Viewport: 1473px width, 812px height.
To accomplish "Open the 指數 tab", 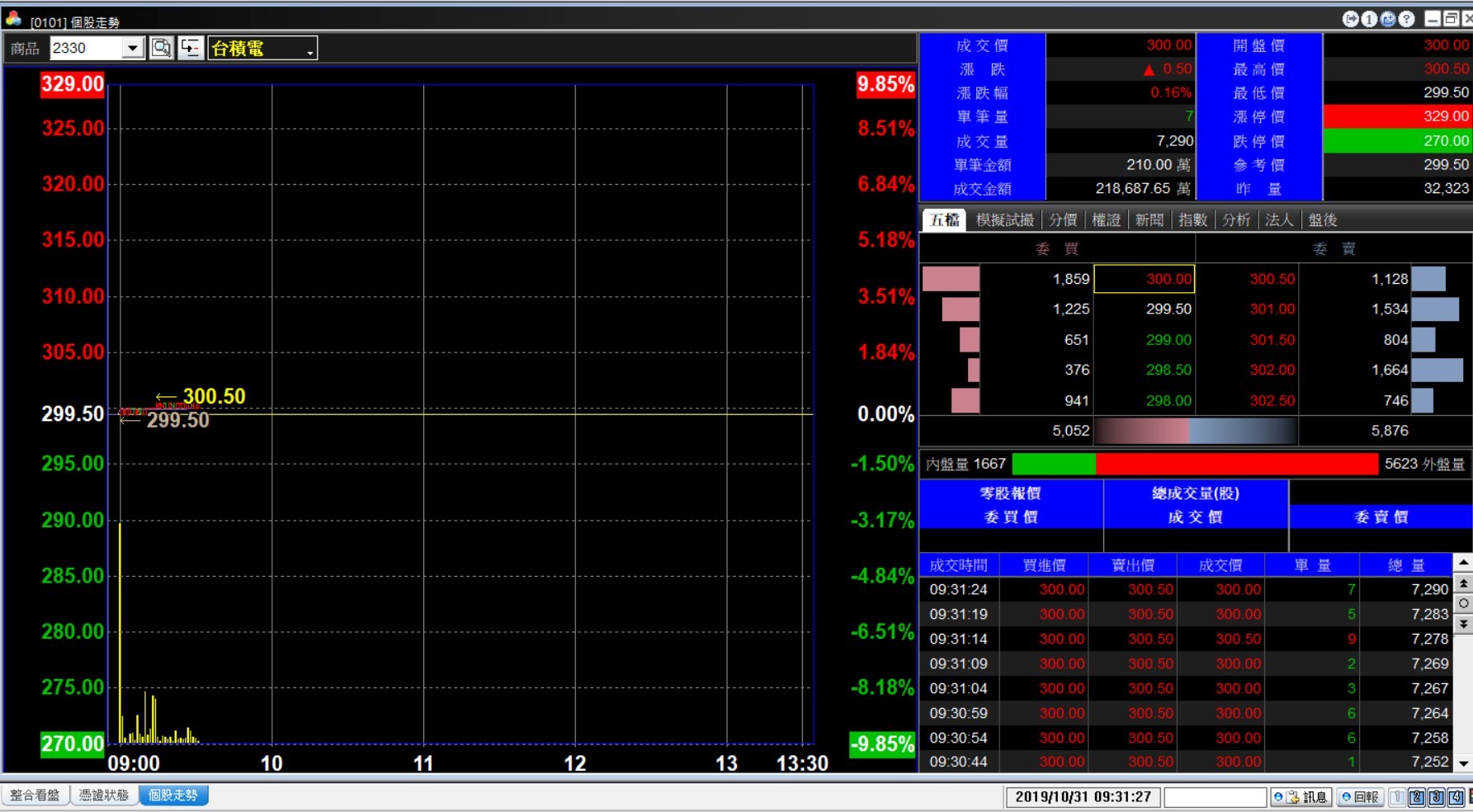I will tap(1192, 220).
